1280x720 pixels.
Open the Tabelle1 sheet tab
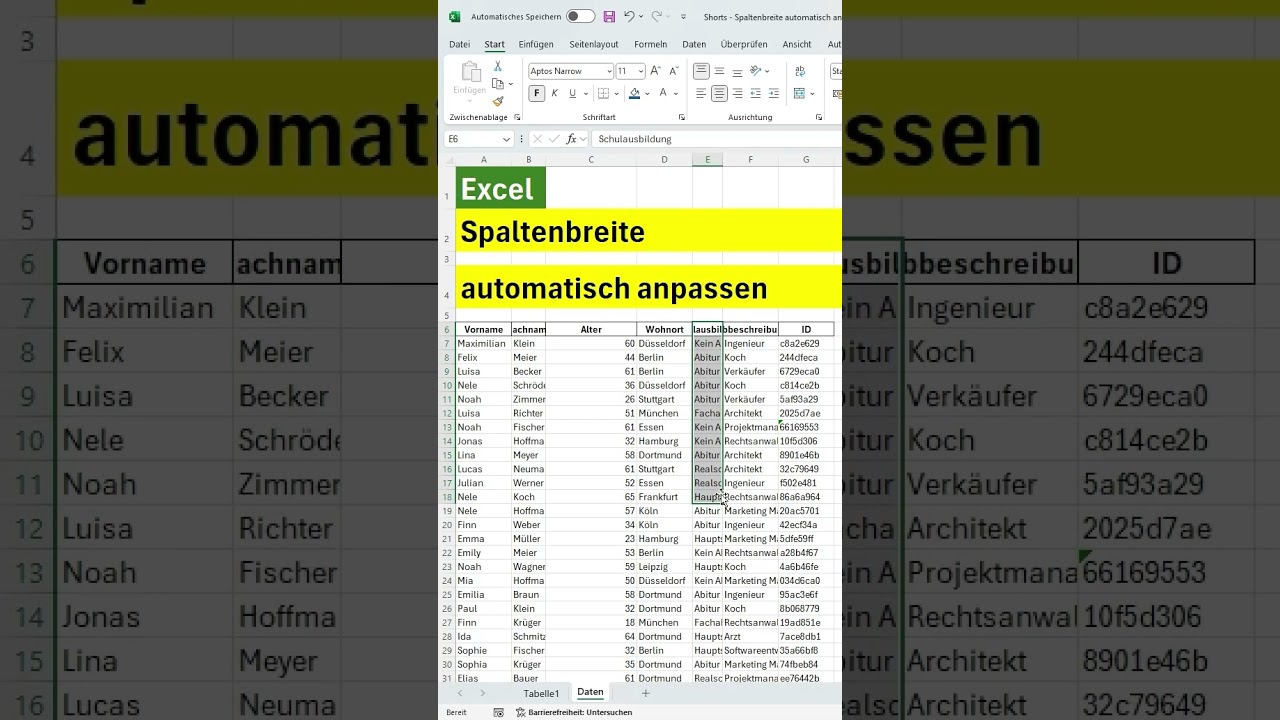click(541, 693)
